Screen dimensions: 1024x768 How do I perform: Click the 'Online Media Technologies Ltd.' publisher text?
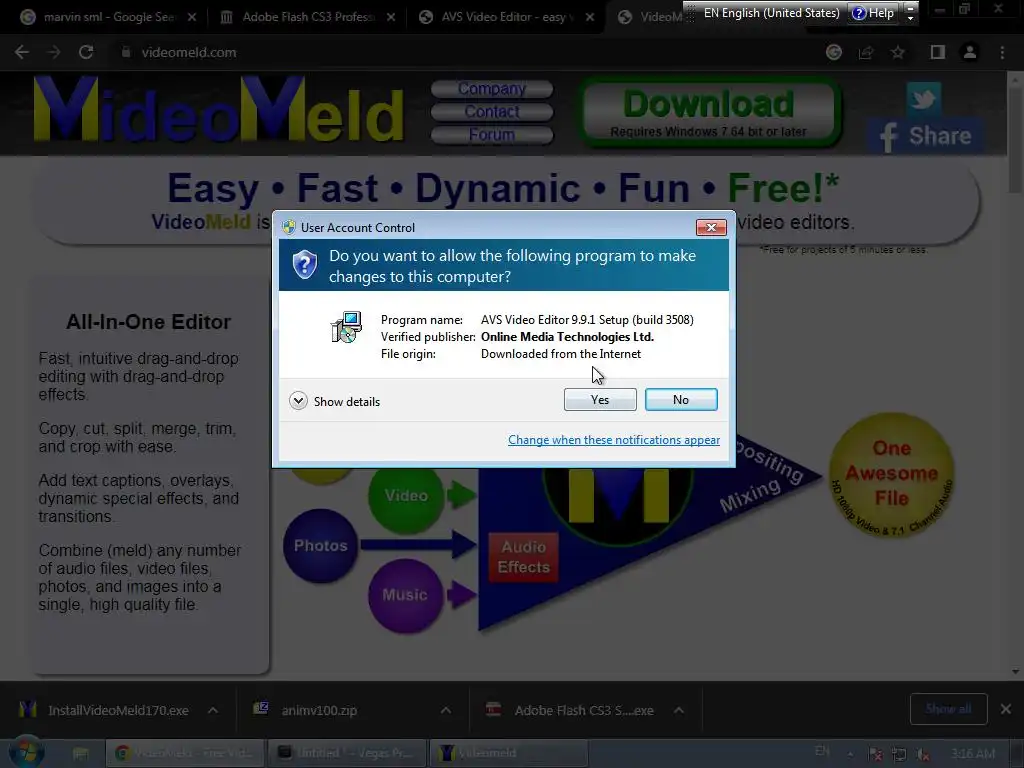click(x=567, y=337)
